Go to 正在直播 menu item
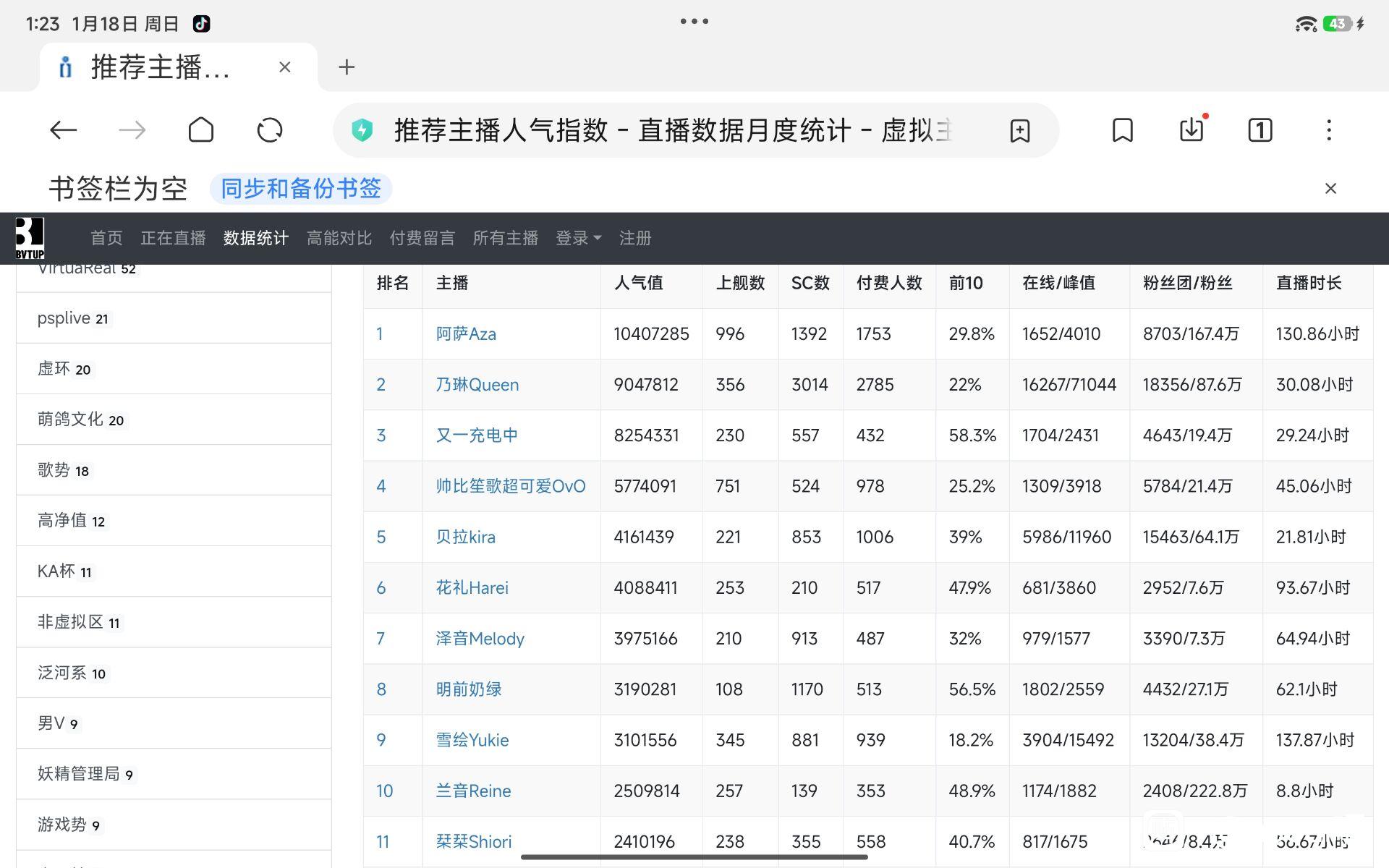1389x868 pixels. click(173, 238)
